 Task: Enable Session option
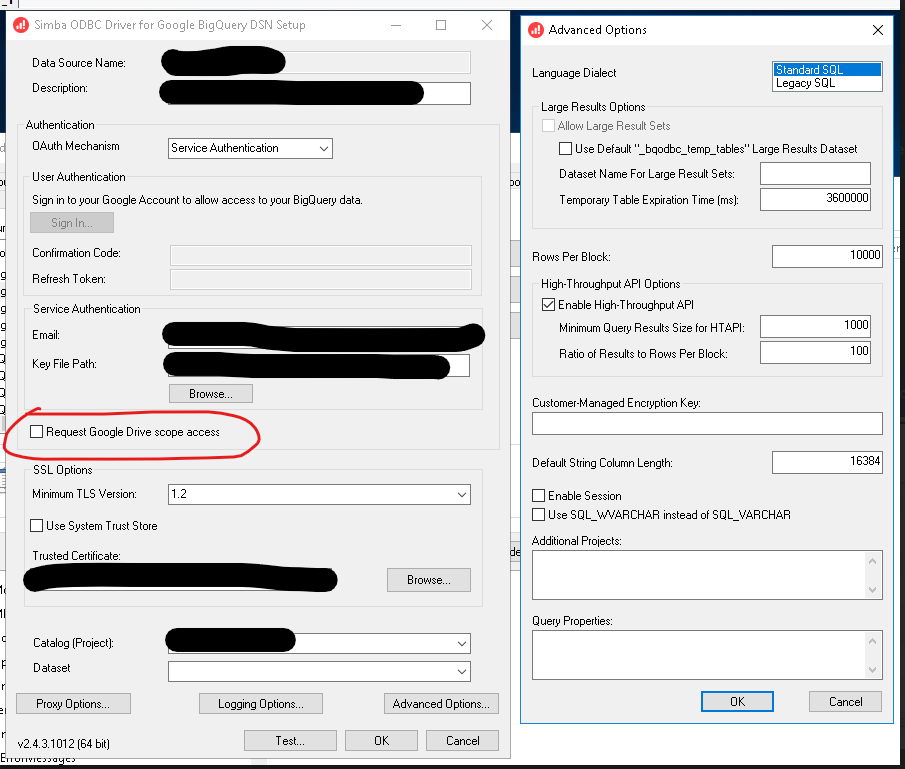click(x=536, y=497)
